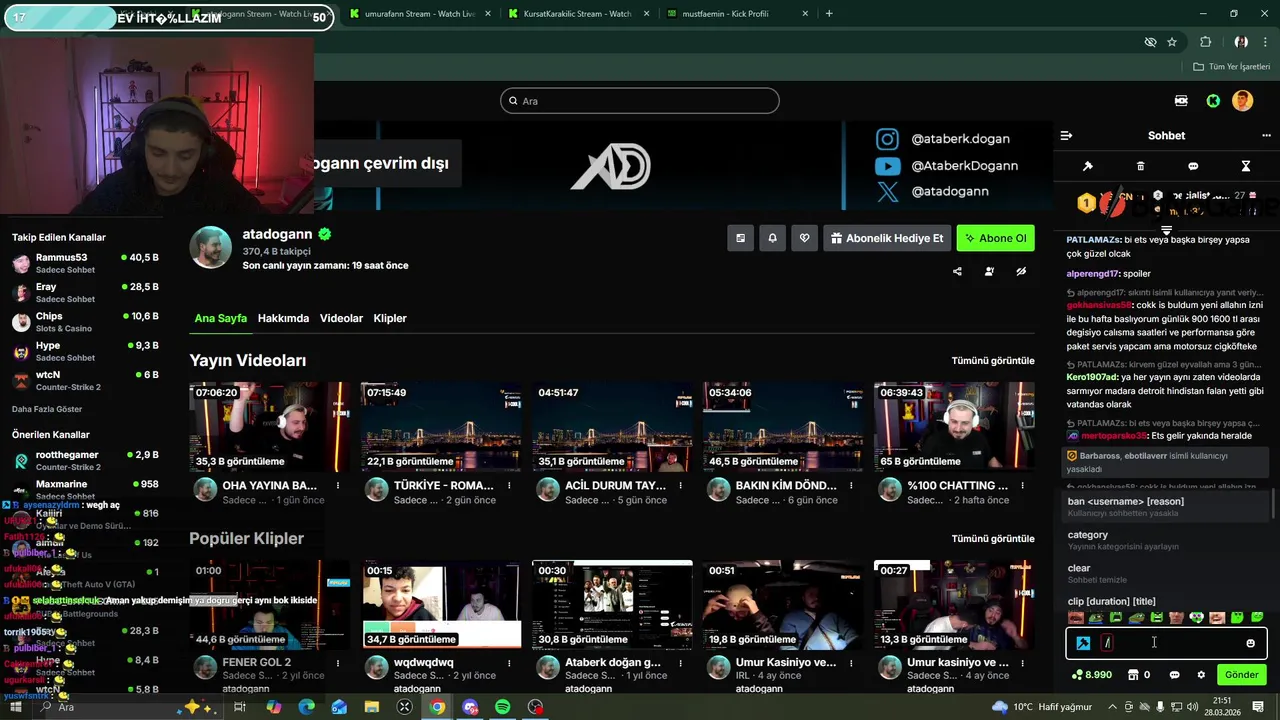Screen dimensions: 1280x720
Task: Click Tümünü görüntüle for Yayın Videoları
Action: 992,361
